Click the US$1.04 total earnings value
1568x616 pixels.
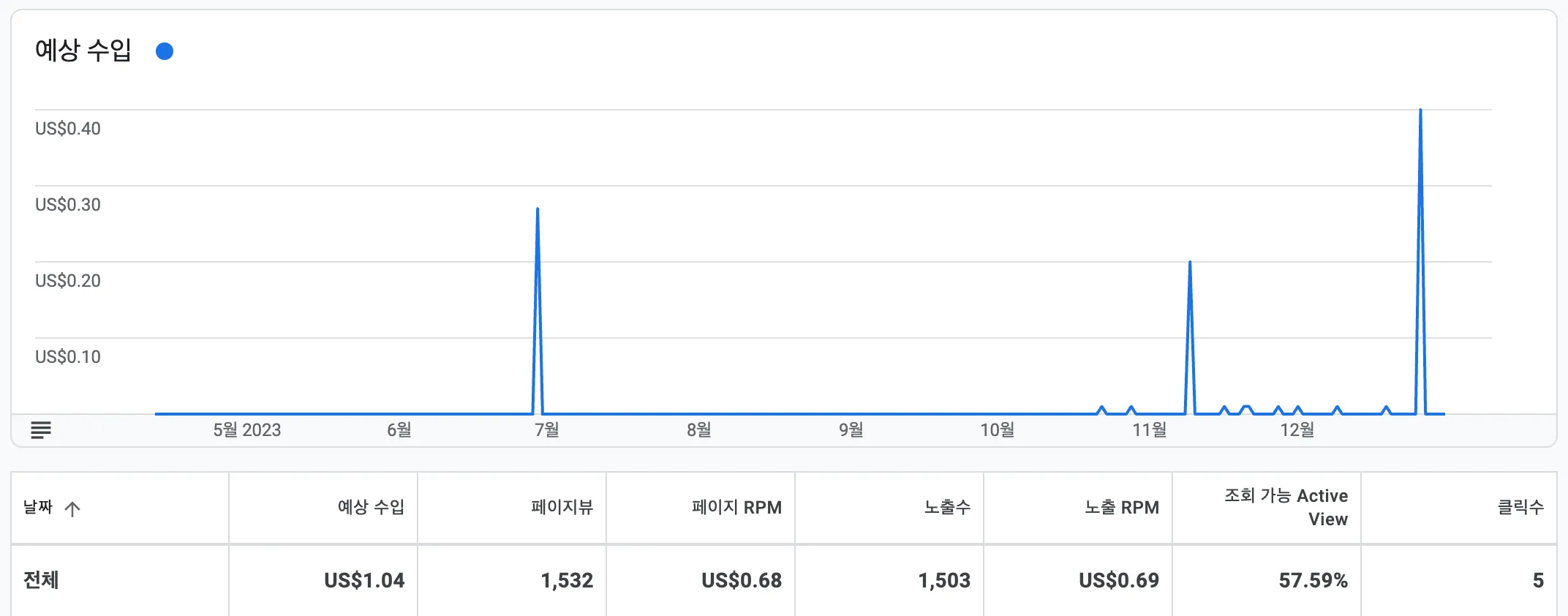(x=363, y=579)
